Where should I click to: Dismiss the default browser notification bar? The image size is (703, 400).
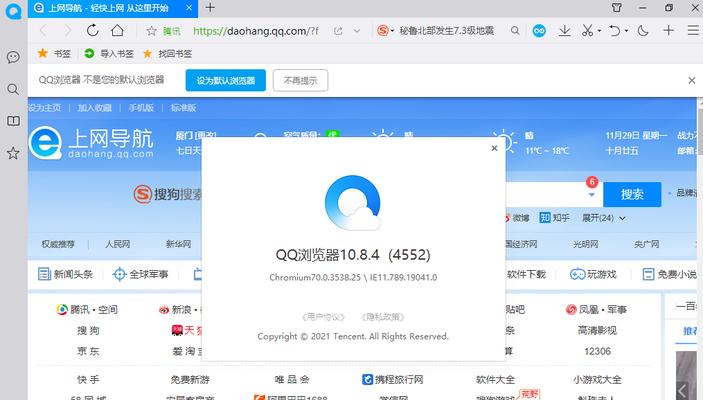click(692, 80)
